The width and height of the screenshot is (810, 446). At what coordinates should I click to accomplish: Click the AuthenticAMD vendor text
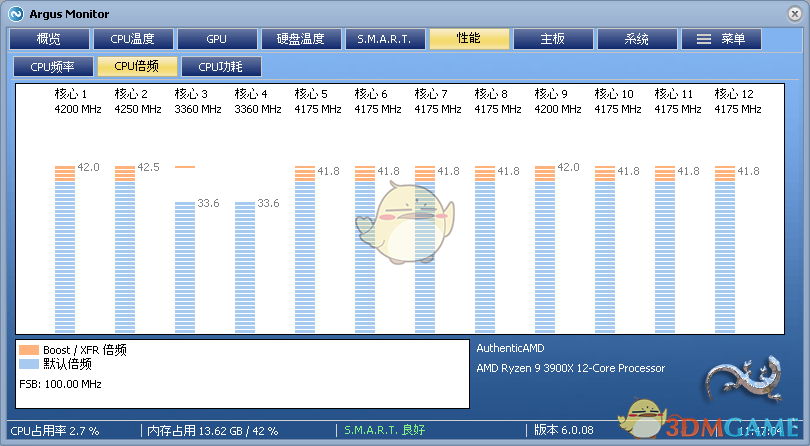click(510, 348)
